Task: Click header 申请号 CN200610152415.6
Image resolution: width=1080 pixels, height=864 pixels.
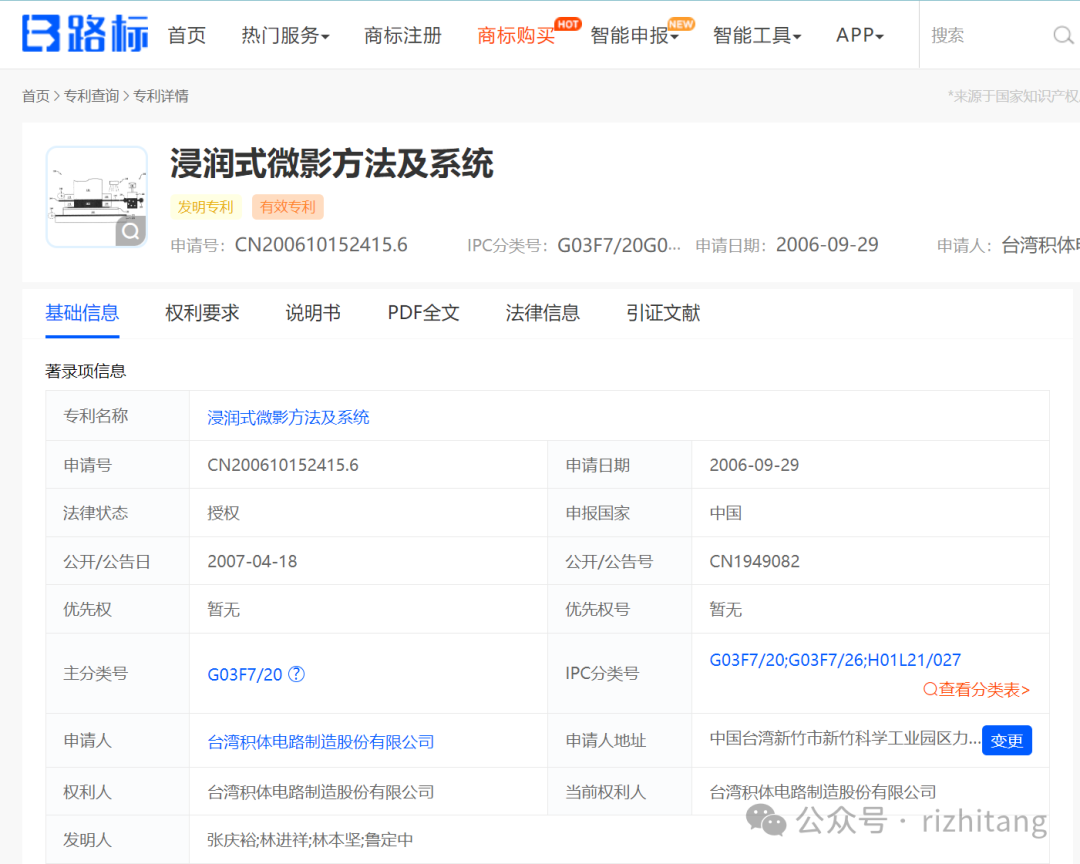Action: (x=321, y=245)
